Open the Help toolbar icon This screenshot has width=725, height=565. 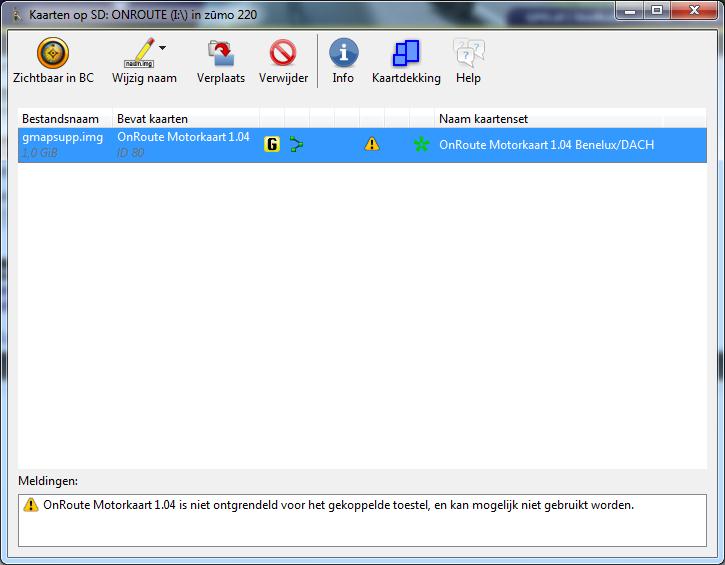468,53
